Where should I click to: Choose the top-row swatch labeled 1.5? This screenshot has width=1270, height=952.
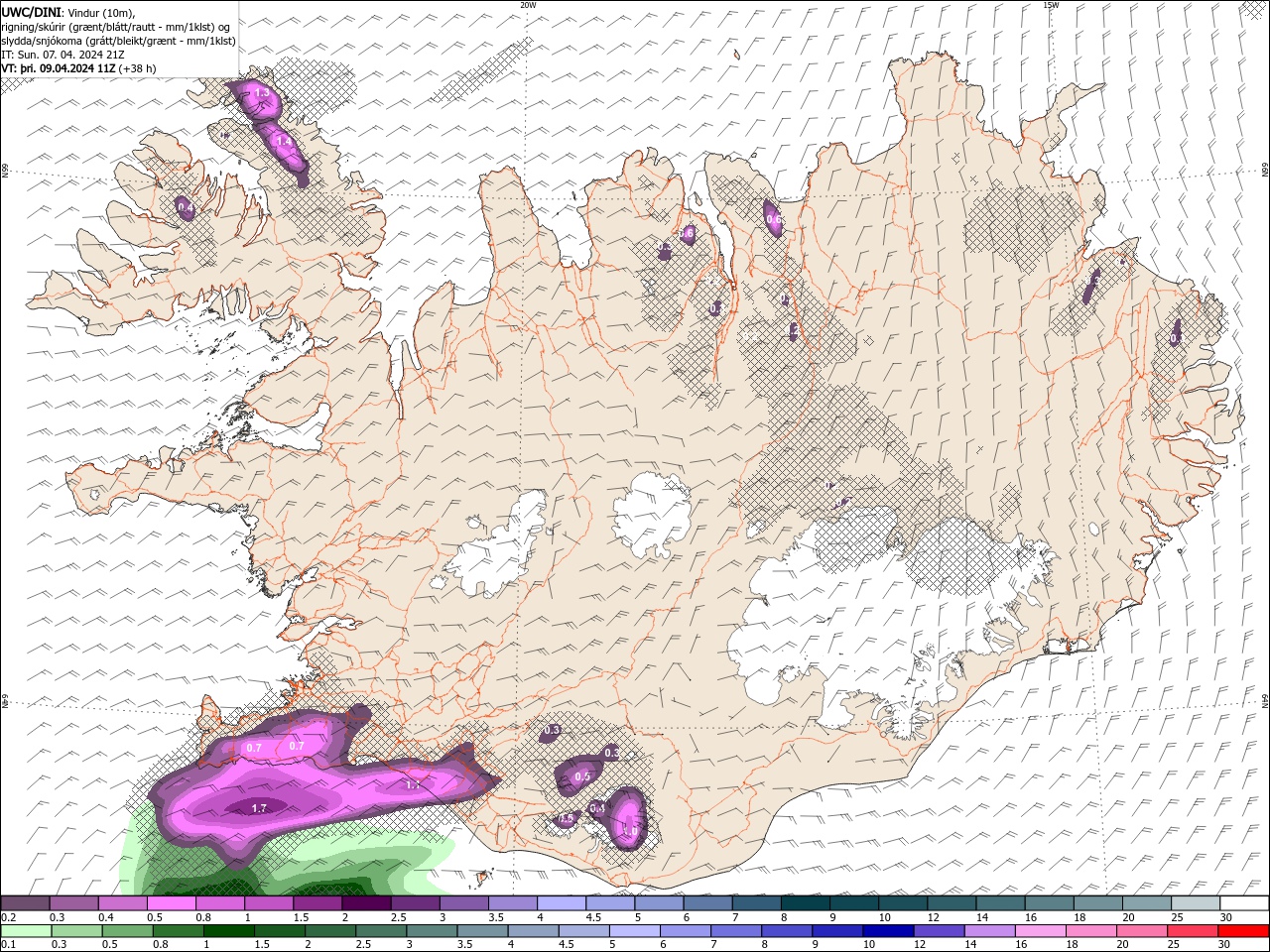tap(317, 903)
